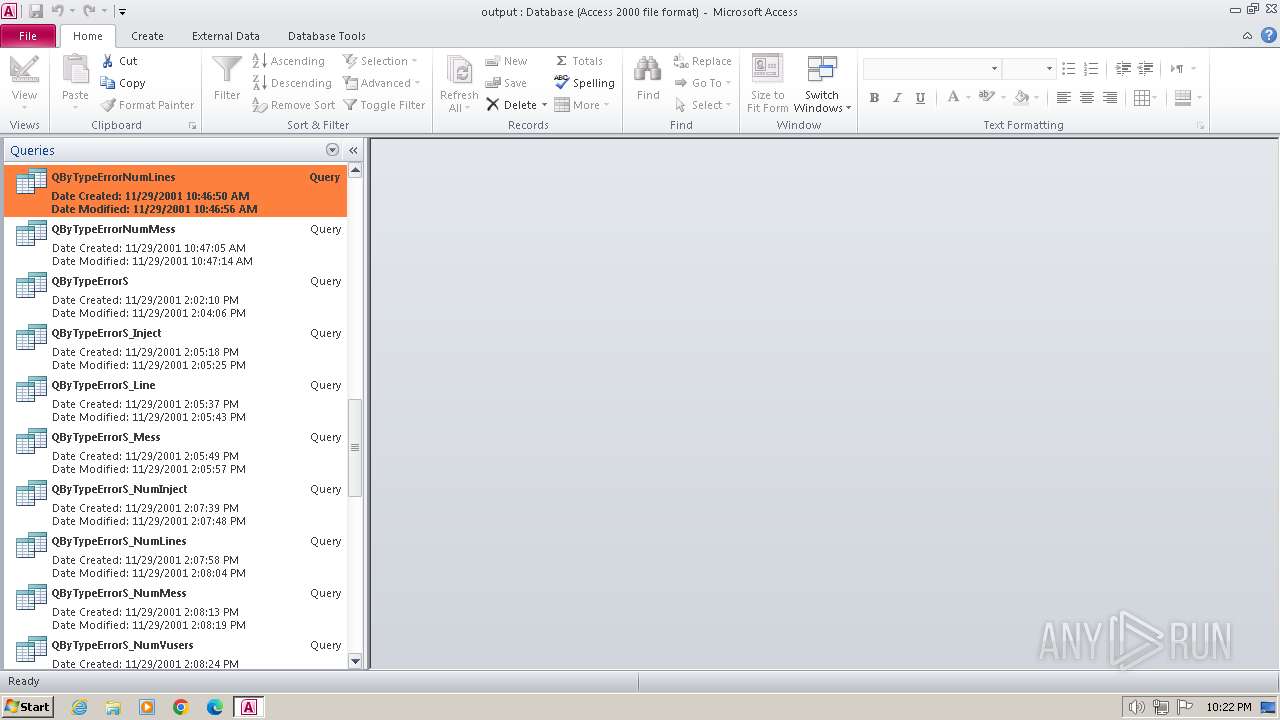Click Save in Quick Access Toolbar

(36, 11)
